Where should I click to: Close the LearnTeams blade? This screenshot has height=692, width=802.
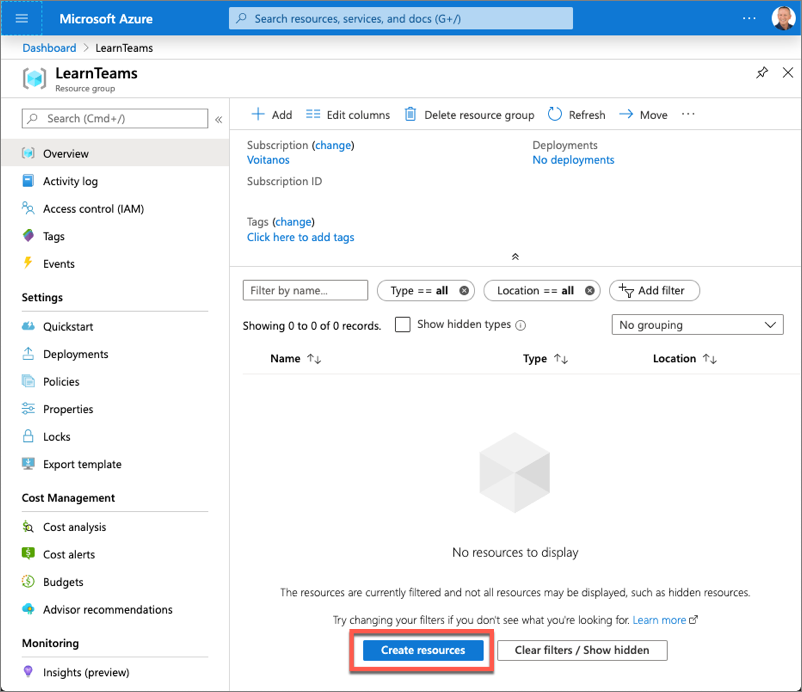click(x=788, y=73)
